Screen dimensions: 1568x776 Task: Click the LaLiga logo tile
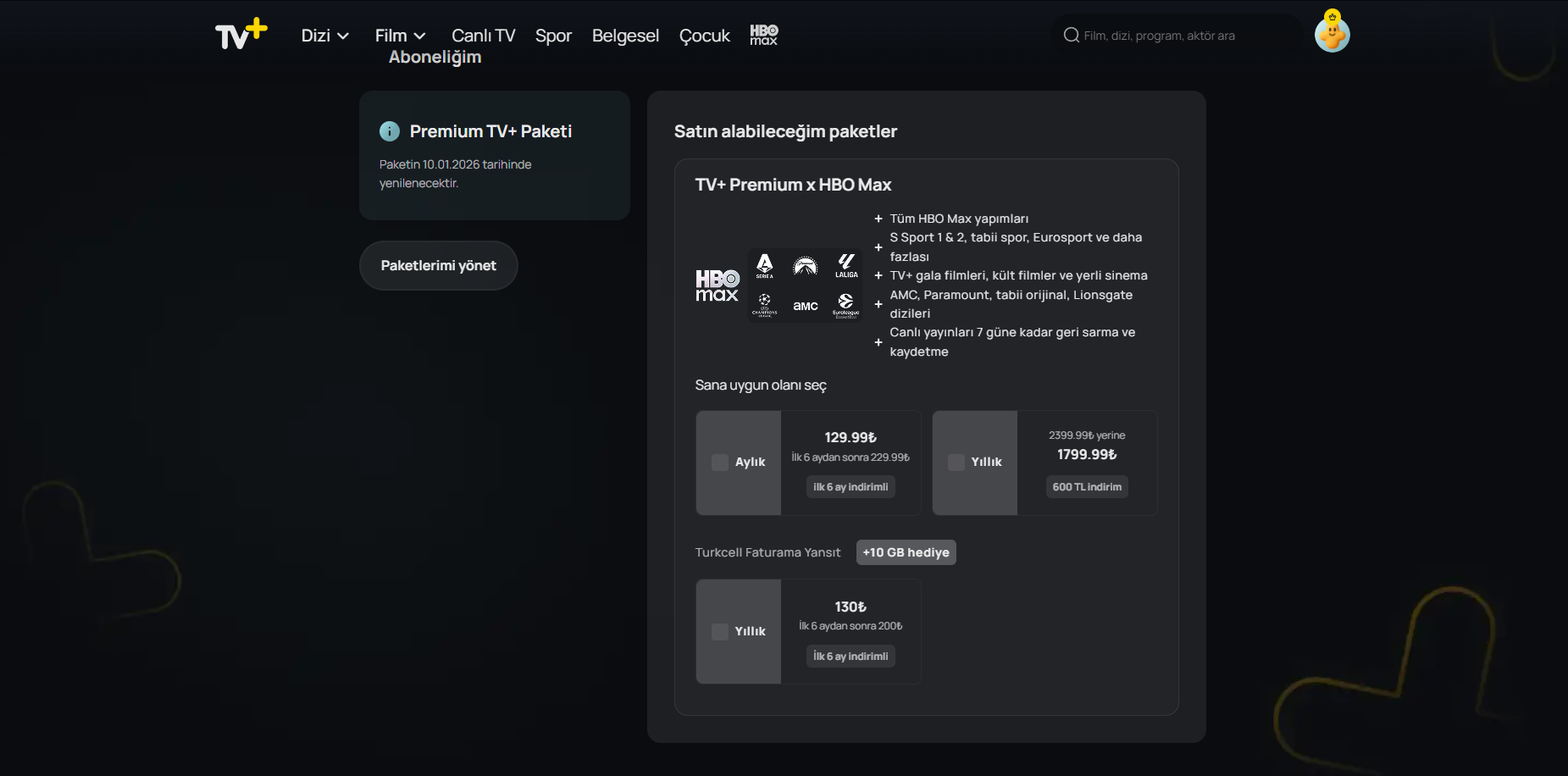846,266
